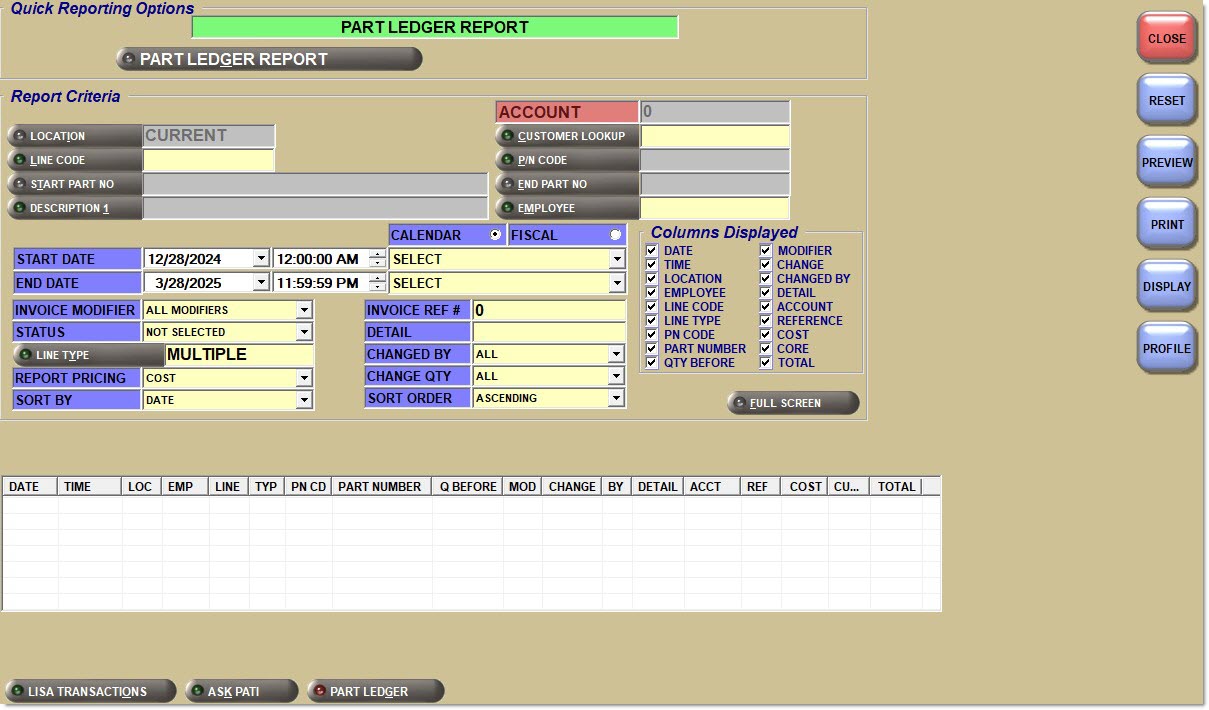Click the Ask Pati button
Viewport: 1209px width, 710px height.
coord(241,691)
